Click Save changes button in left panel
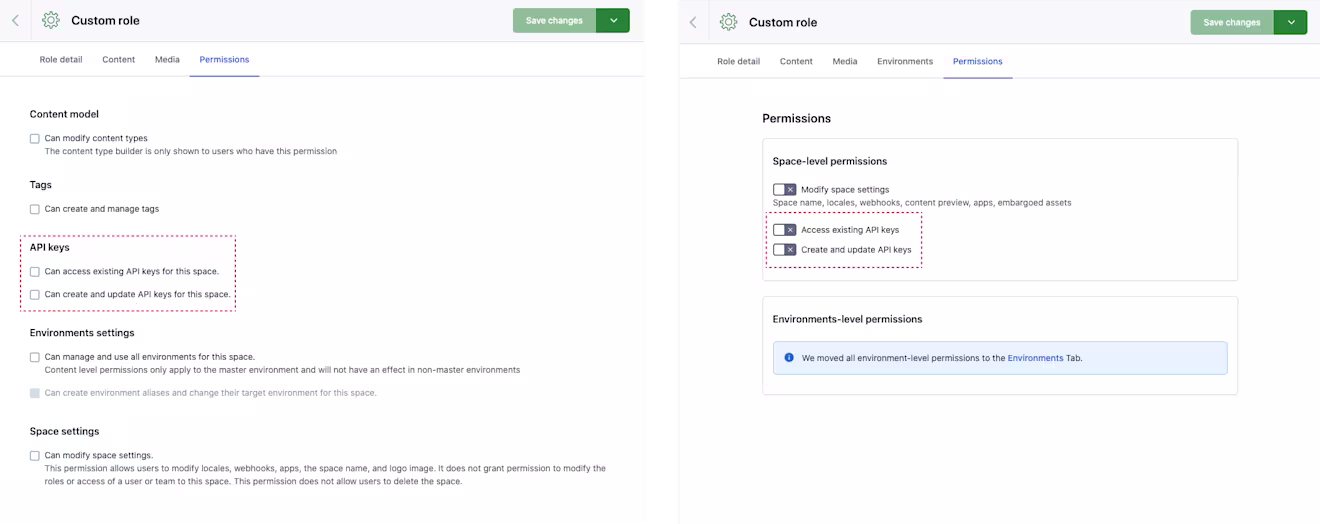The height and width of the screenshot is (524, 1320). pos(554,20)
